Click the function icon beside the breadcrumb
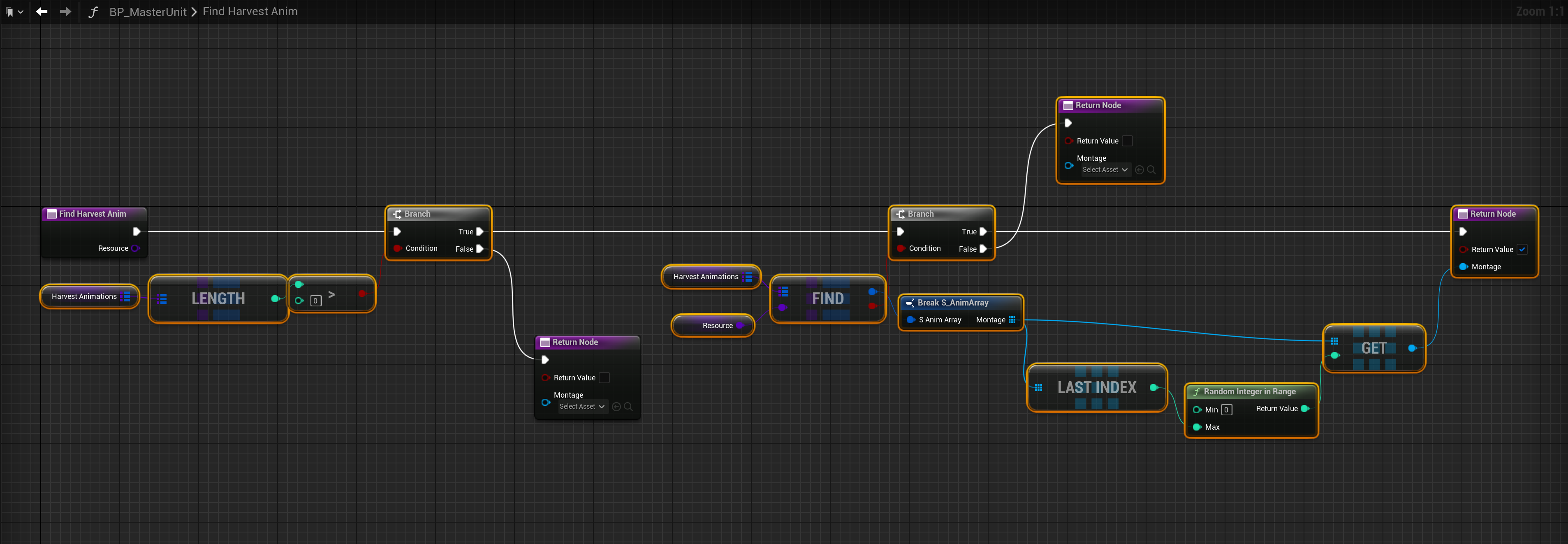This screenshot has height=544, width=1568. pos(93,12)
